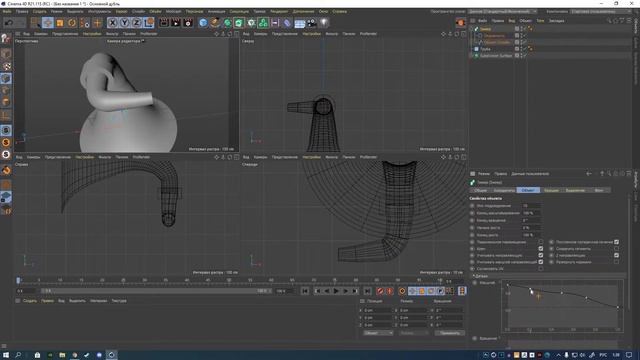640x360 pixels.
Task: Toggle the Крен checkbox
Action: click(541, 249)
